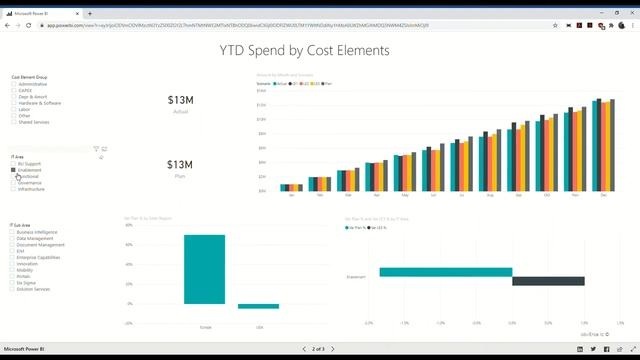640x360 pixels.
Task: Open the browser profile avatar
Action: [x=622, y=25]
